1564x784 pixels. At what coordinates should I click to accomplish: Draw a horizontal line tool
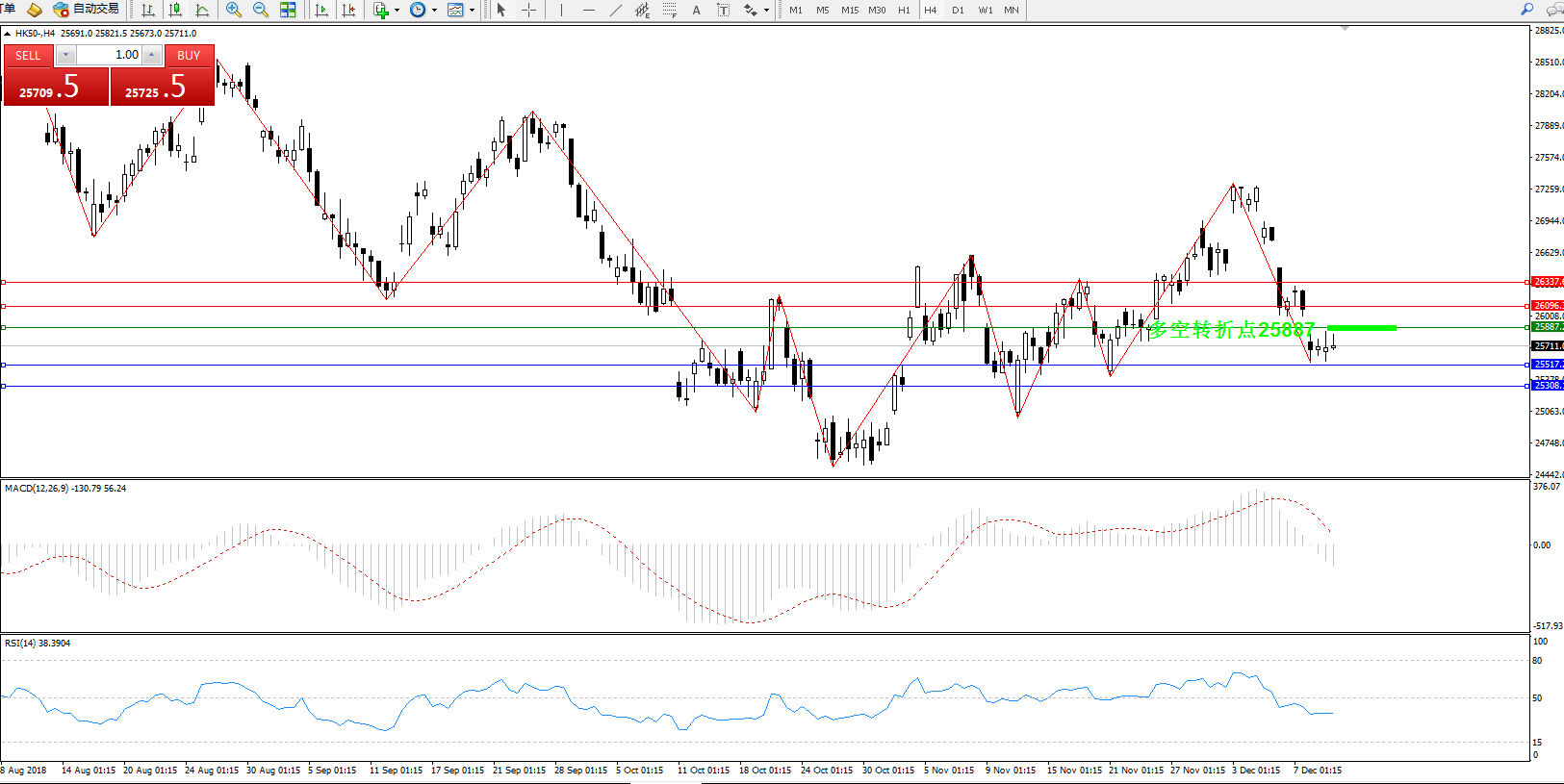pyautogui.click(x=589, y=10)
